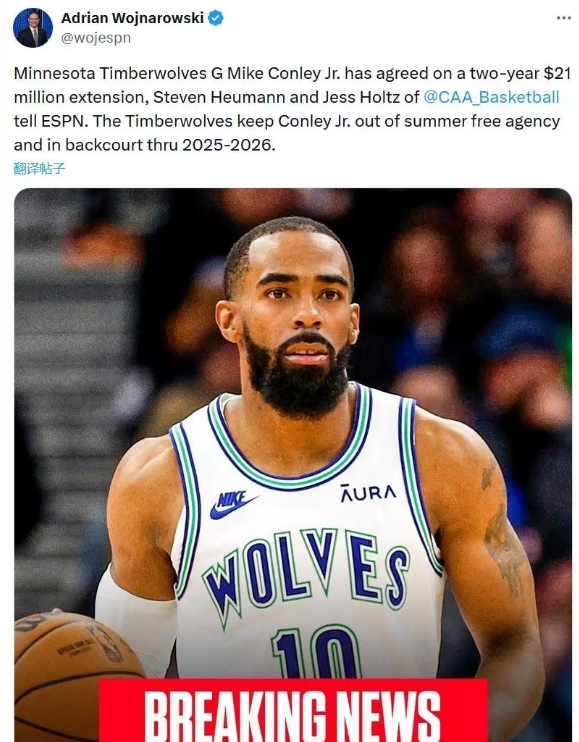
Task: Click the blue verified checkmark badge
Action: 216,18
